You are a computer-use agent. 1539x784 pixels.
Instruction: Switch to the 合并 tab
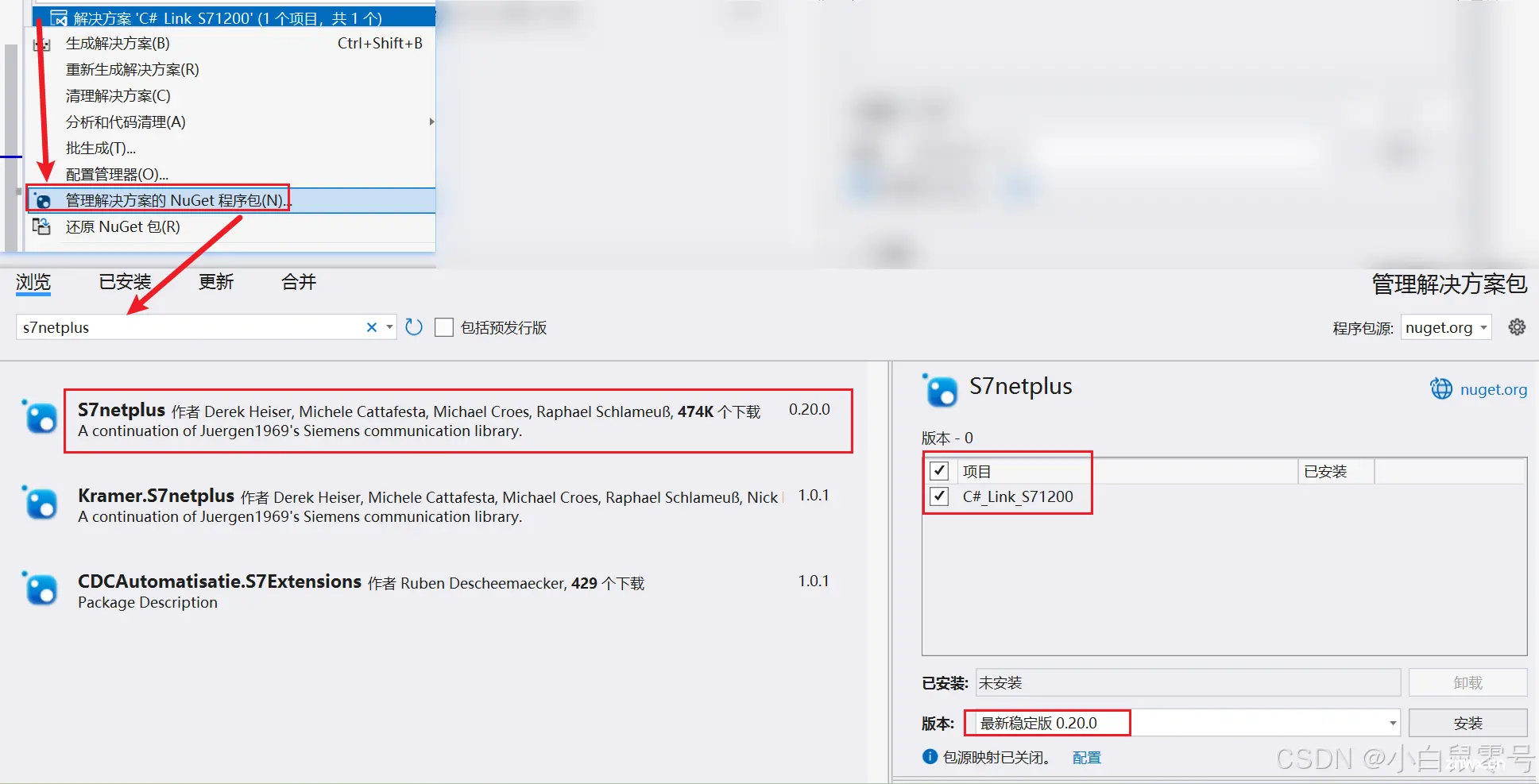coord(299,282)
